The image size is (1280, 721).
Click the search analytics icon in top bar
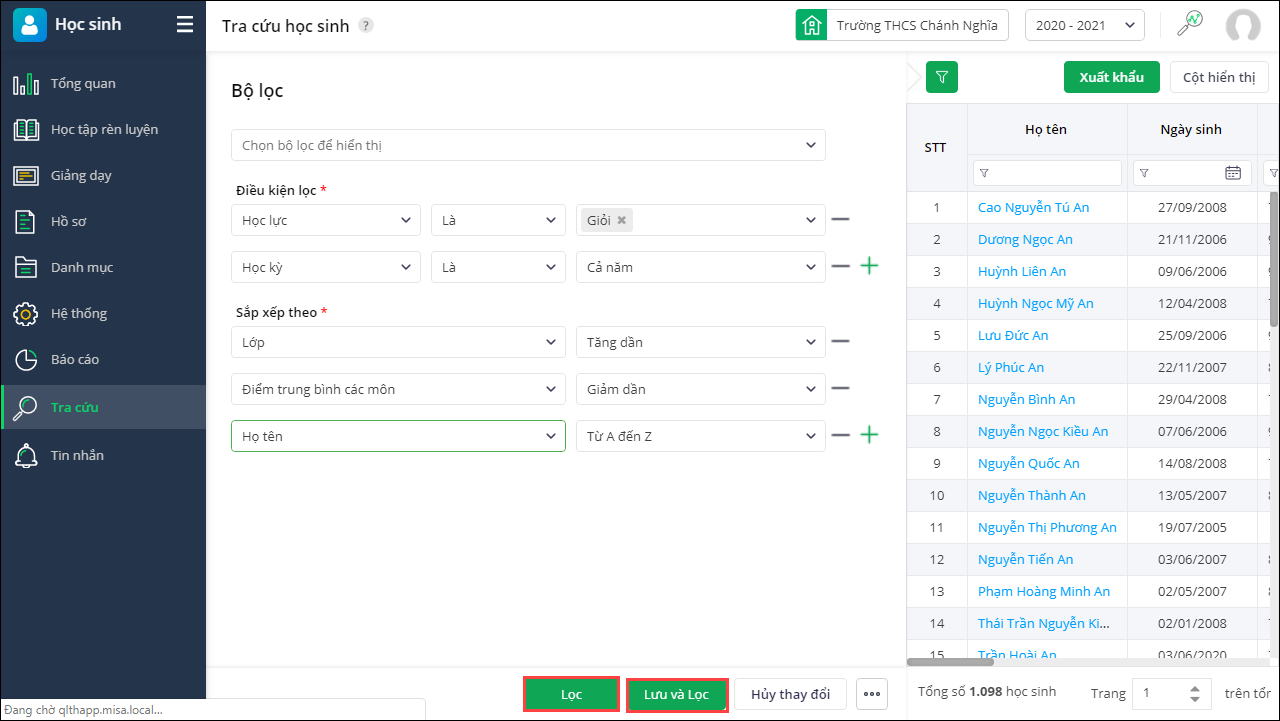click(1190, 25)
